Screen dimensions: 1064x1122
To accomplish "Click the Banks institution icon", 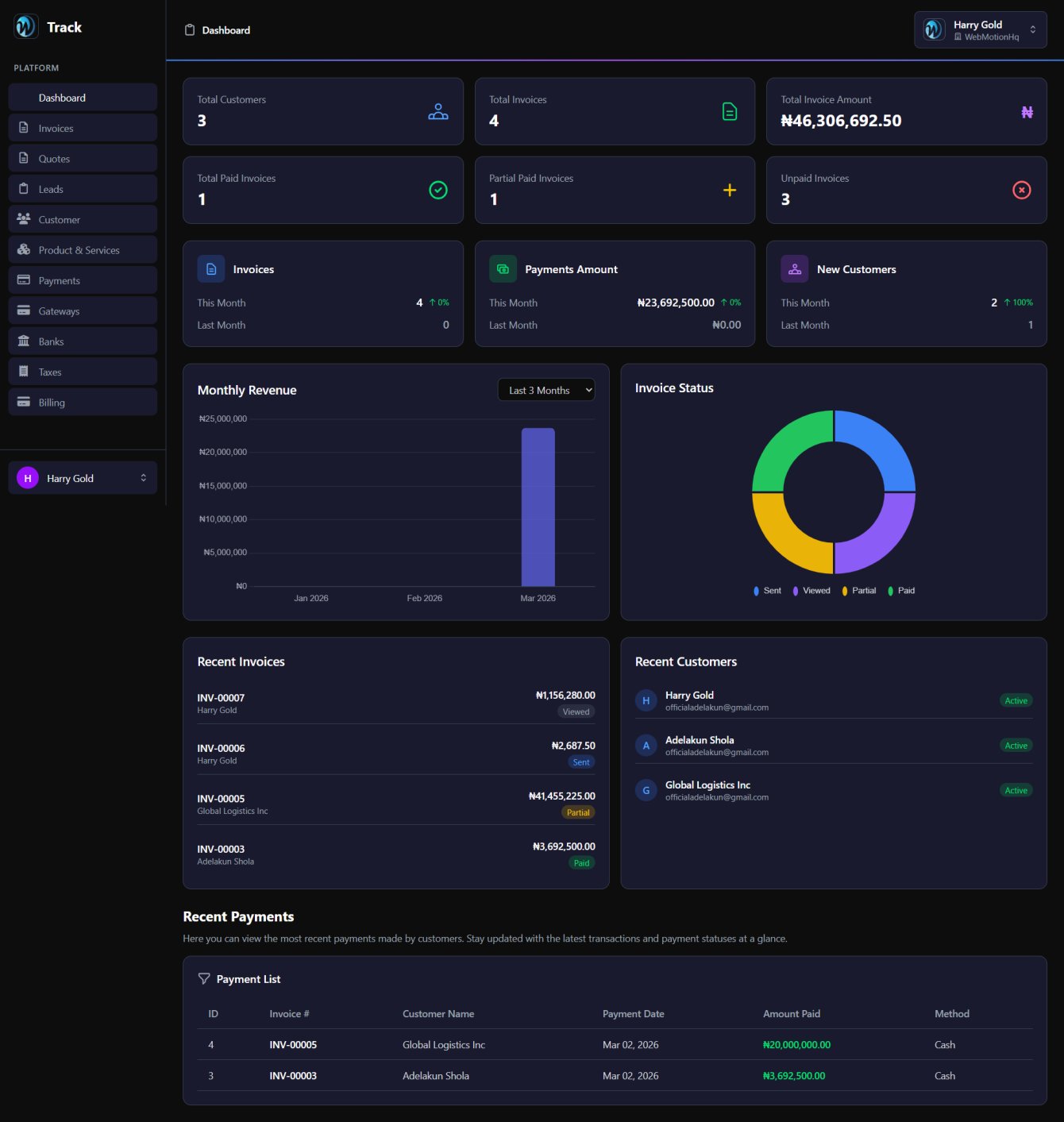I will coord(24,341).
